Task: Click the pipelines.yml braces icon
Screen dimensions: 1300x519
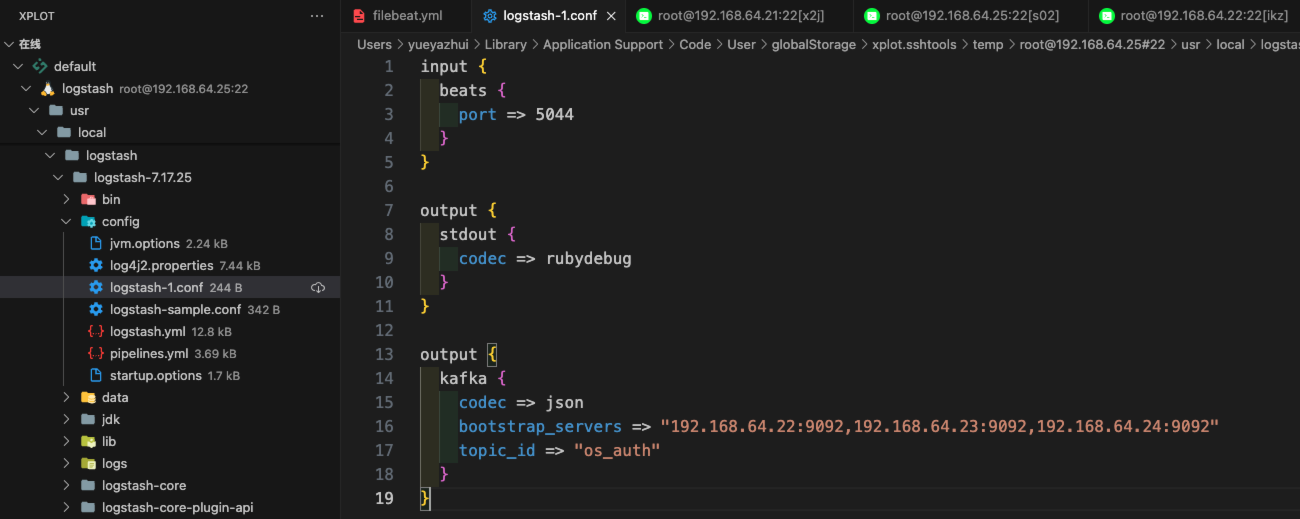Action: [96, 354]
